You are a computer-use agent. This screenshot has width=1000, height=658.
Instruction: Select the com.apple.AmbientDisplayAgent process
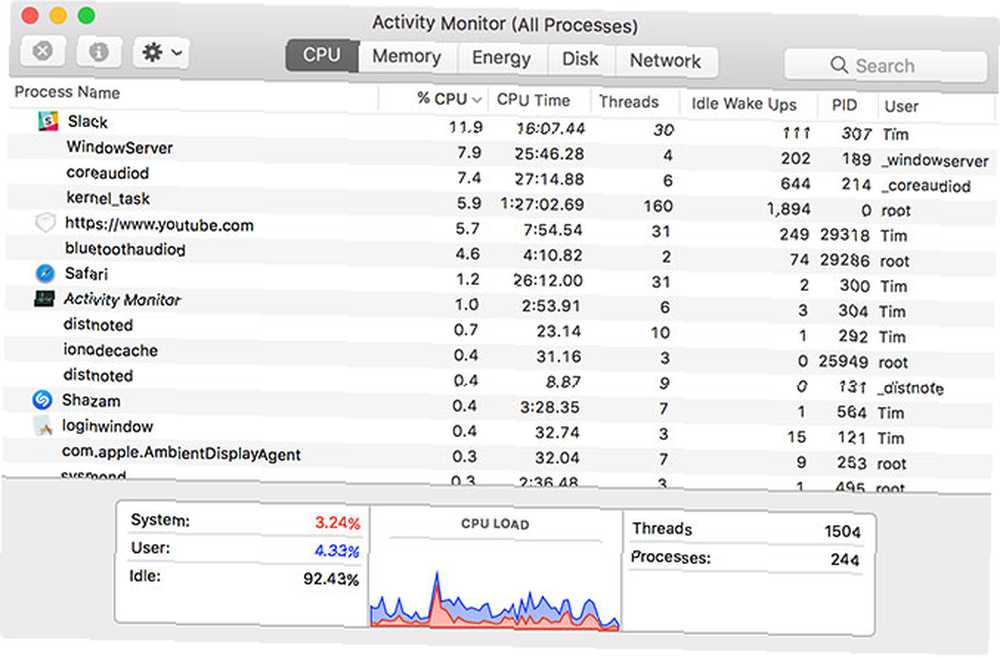pyautogui.click(x=181, y=453)
